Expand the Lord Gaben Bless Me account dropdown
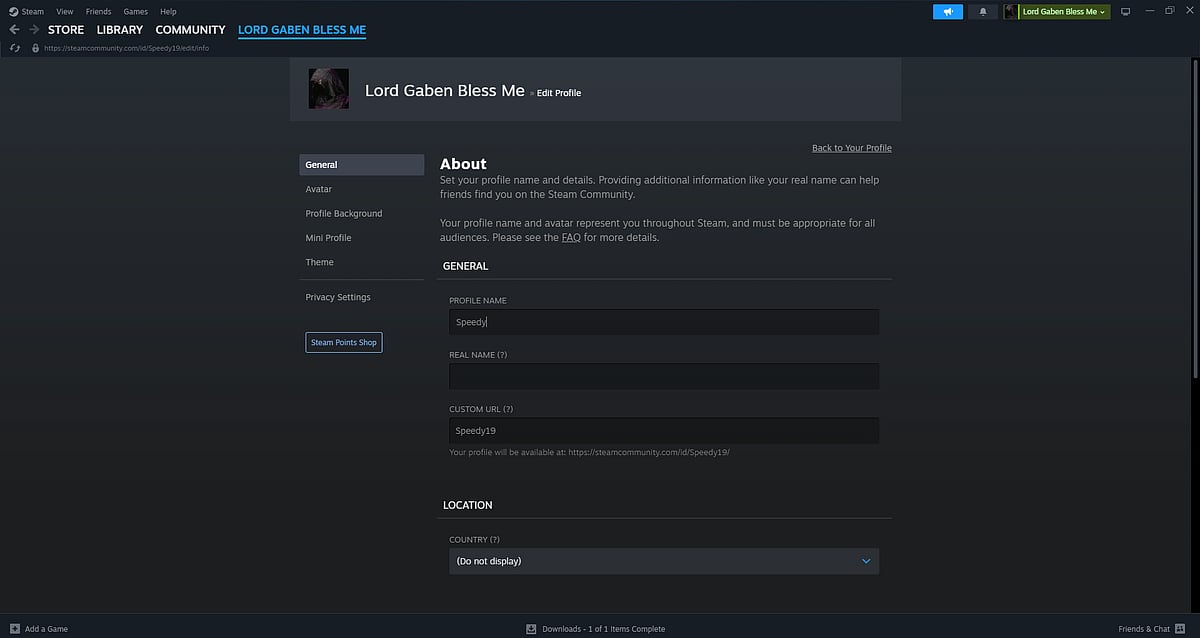This screenshot has height=638, width=1200. [1064, 11]
